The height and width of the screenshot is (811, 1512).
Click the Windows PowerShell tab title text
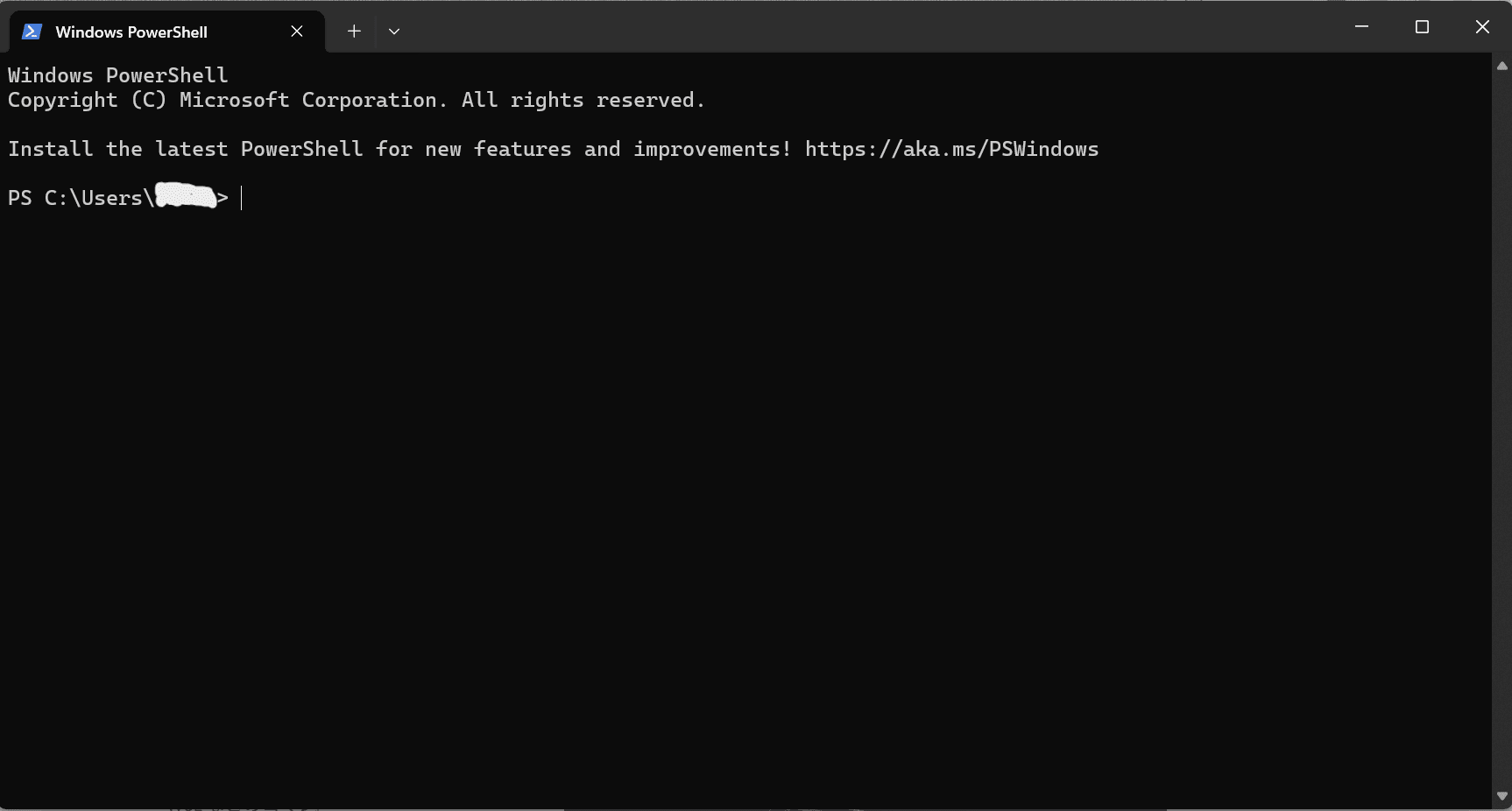[131, 32]
